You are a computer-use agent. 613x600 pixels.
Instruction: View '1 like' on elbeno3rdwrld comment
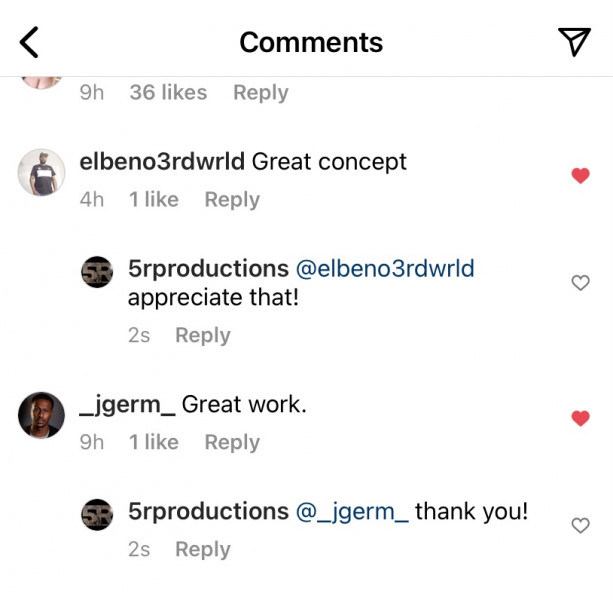(154, 199)
